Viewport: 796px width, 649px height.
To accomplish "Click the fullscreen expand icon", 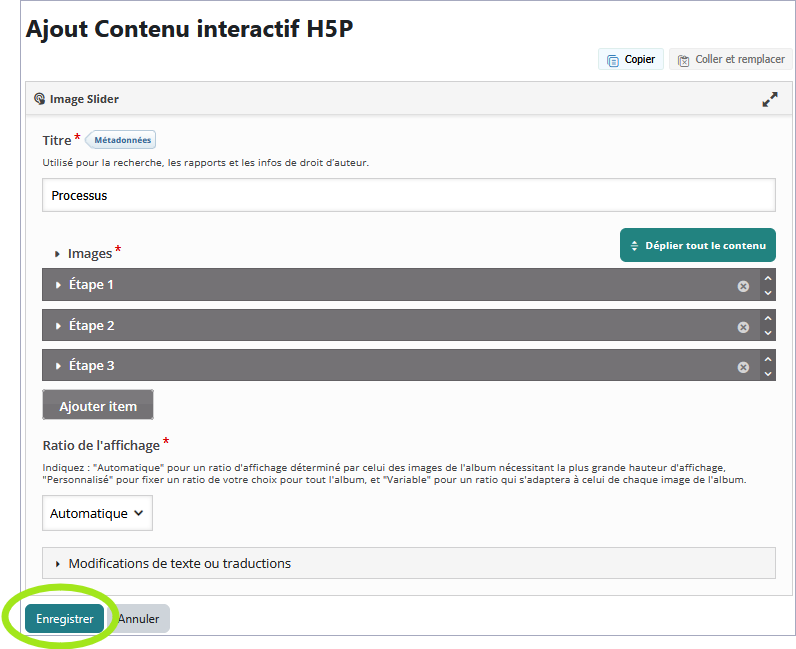I will [x=769, y=99].
